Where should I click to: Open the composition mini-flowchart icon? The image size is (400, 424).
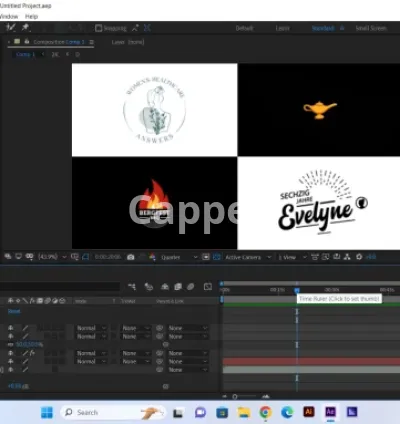tap(132, 286)
